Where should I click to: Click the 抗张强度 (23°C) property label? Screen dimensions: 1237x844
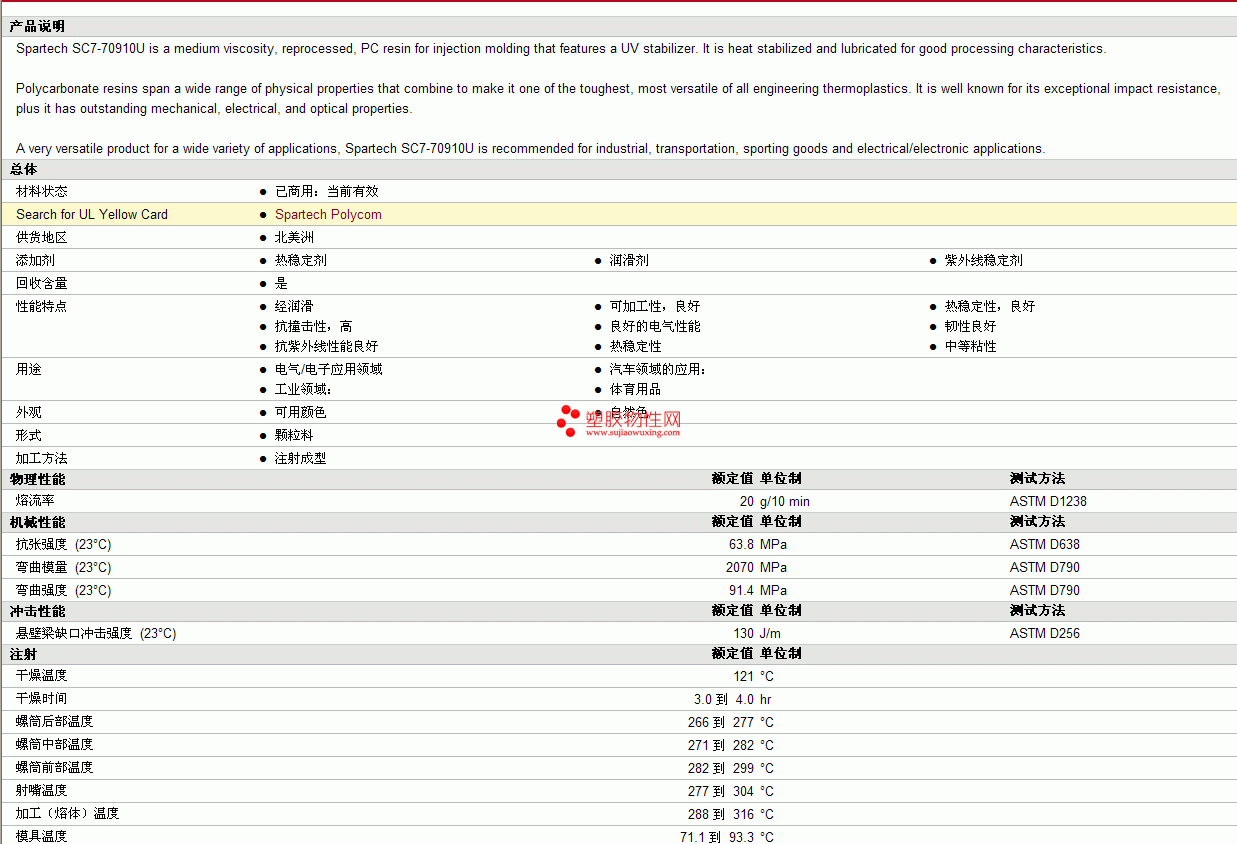pos(64,544)
